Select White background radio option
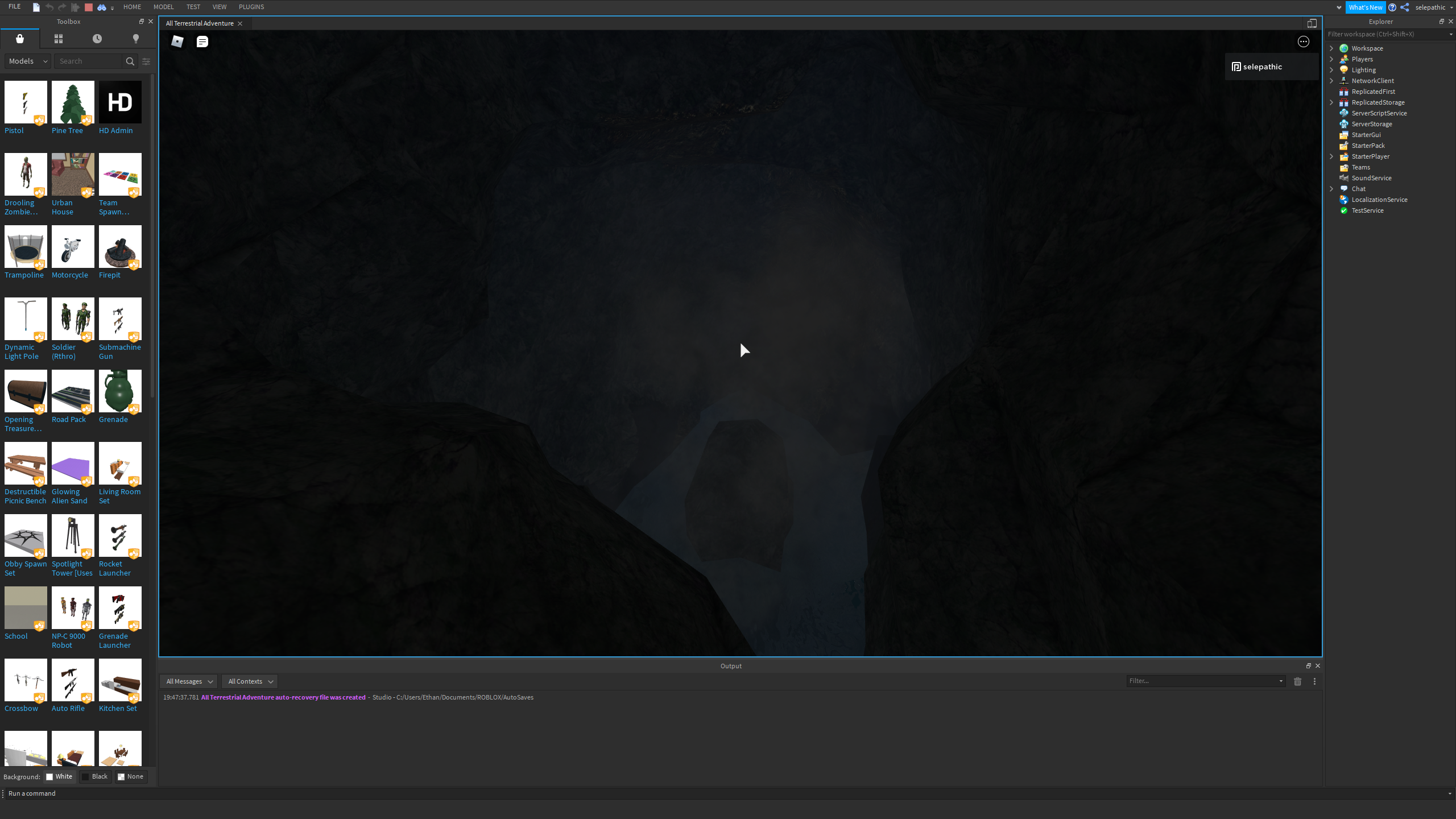 tap(60, 776)
